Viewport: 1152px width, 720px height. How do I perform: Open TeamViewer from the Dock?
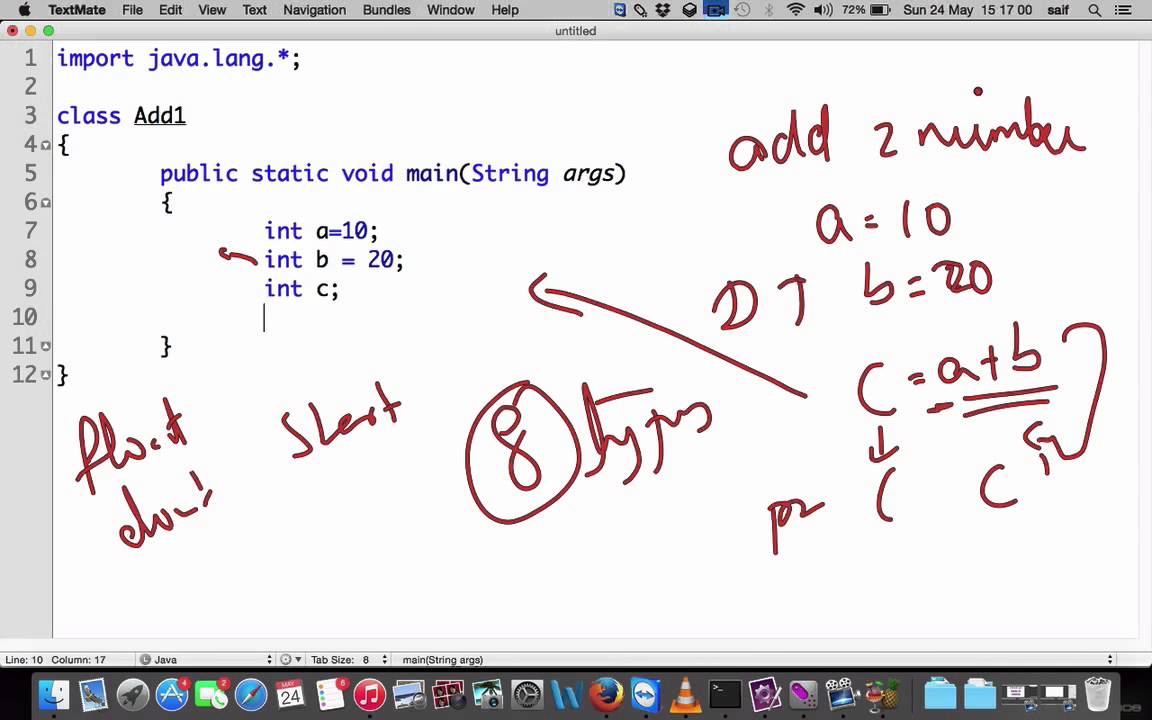click(645, 694)
